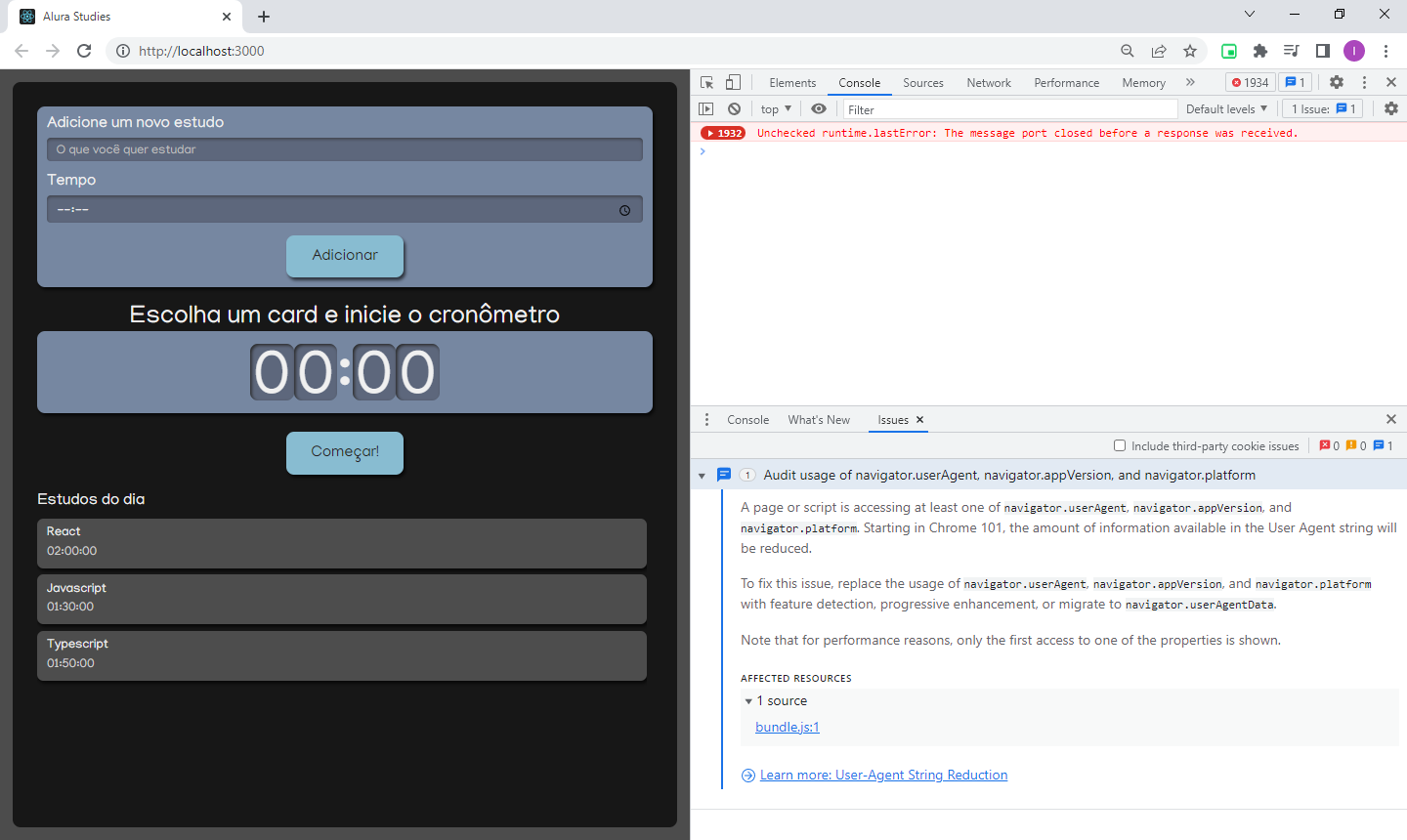Image resolution: width=1407 pixels, height=840 pixels.
Task: Switch to the Sources tab
Action: pyautogui.click(x=923, y=83)
